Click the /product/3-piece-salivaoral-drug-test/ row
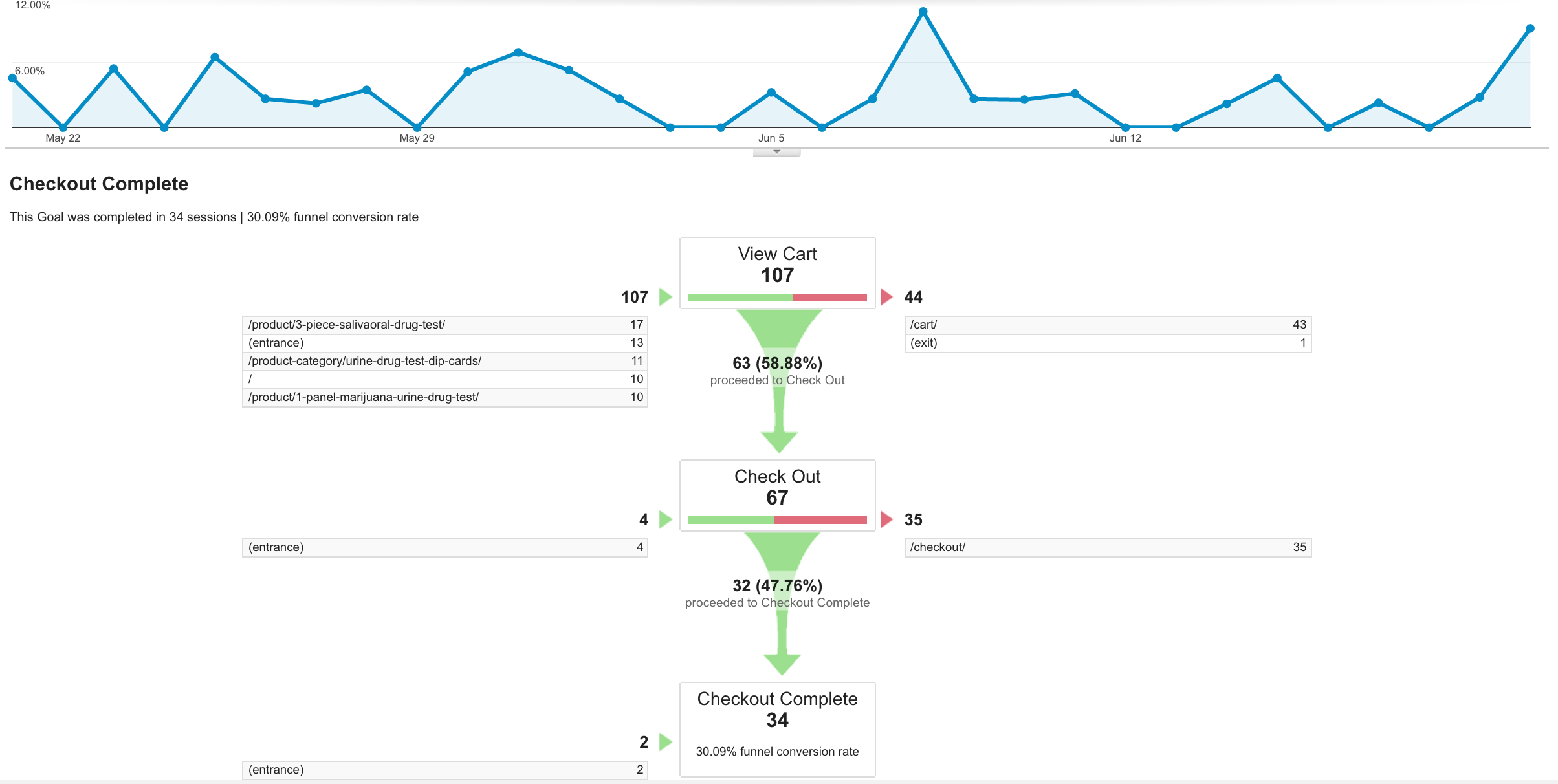This screenshot has height=784, width=1558. click(444, 325)
